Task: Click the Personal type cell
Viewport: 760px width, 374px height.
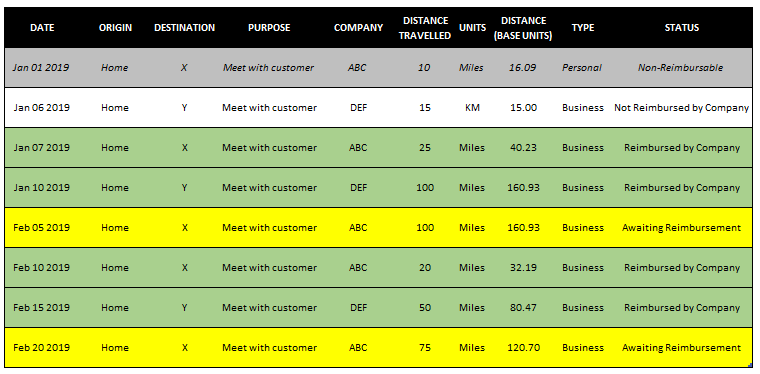Action: point(582,68)
